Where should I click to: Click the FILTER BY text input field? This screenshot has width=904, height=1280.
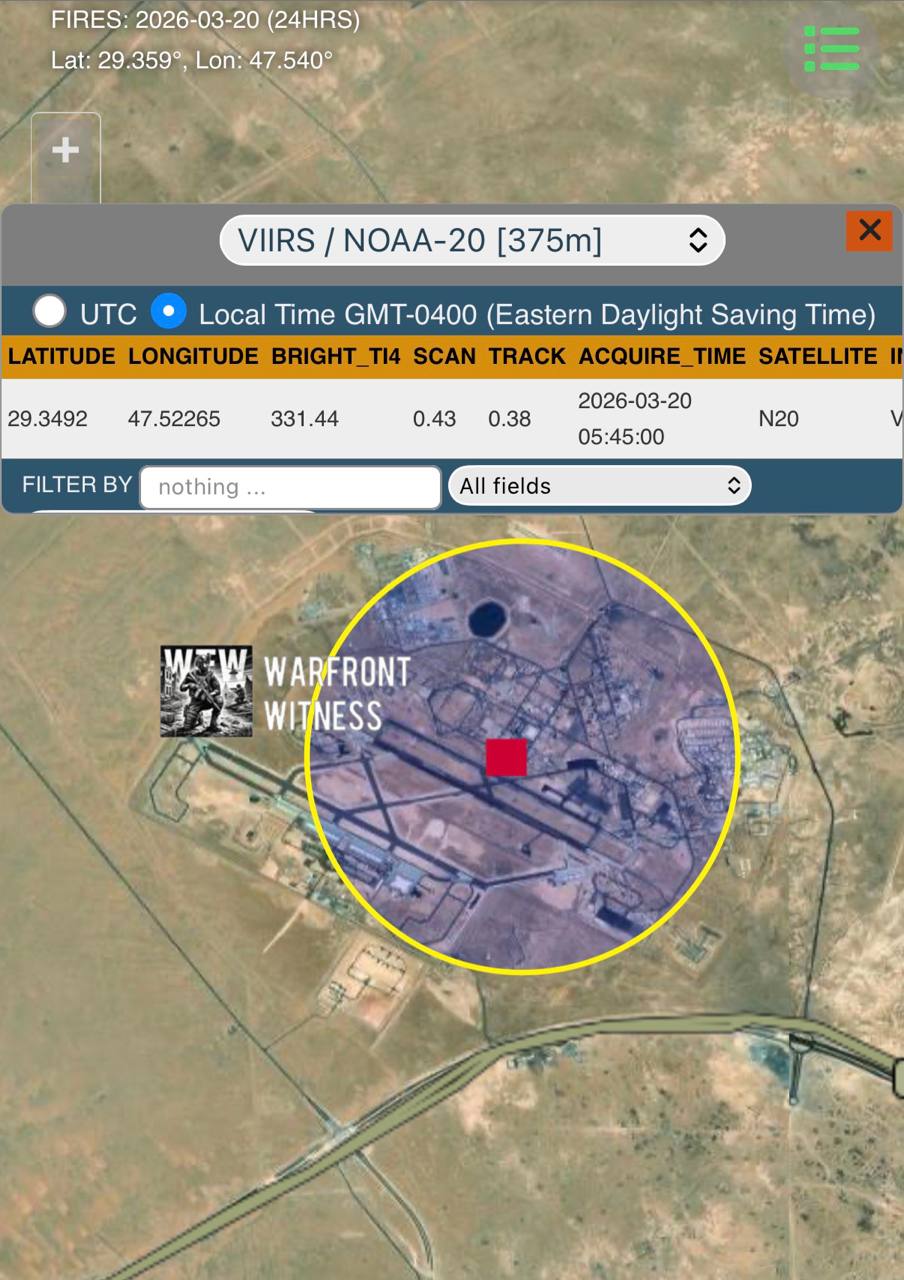[x=290, y=487]
